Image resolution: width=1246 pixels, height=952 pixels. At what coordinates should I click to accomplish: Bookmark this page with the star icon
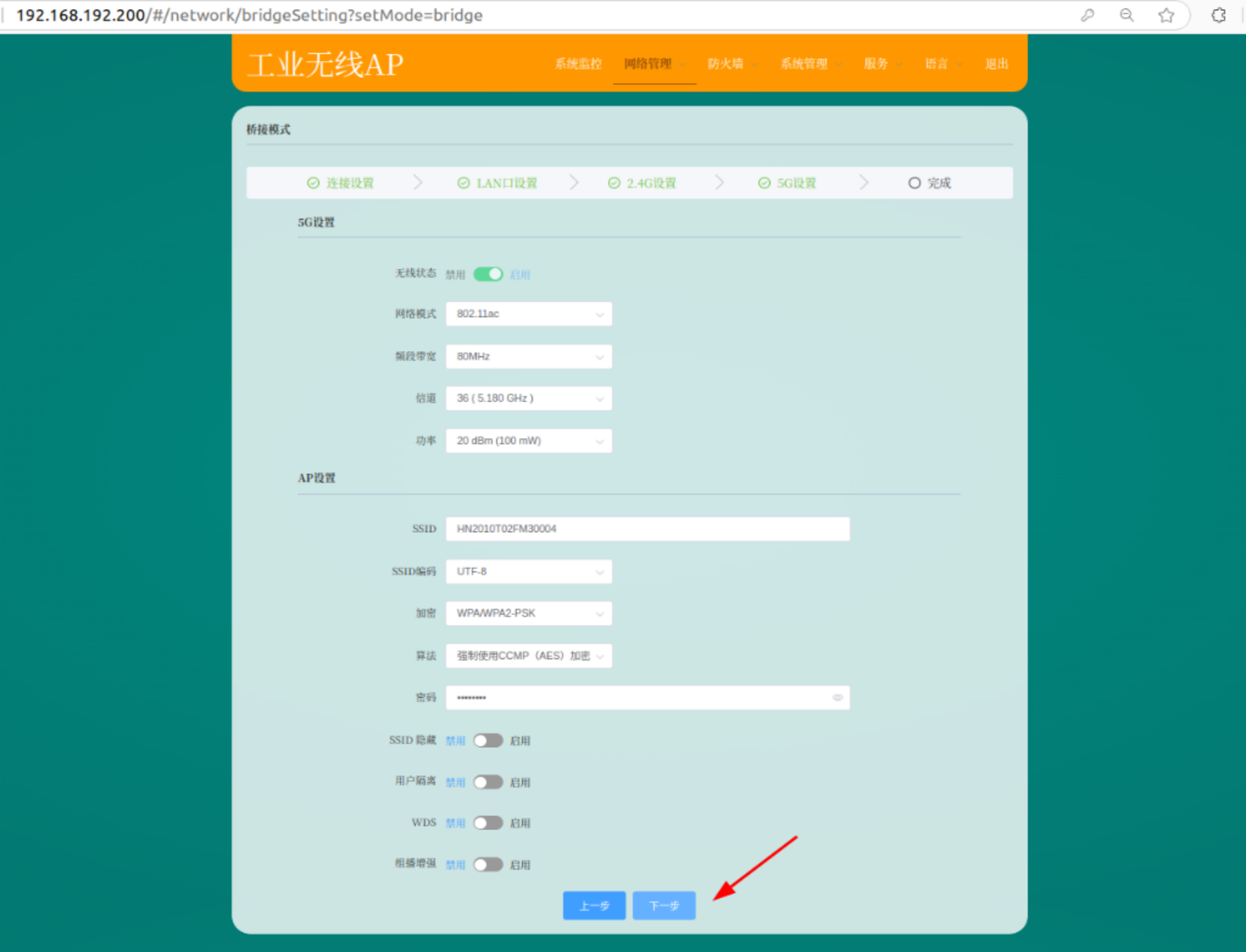(1166, 15)
